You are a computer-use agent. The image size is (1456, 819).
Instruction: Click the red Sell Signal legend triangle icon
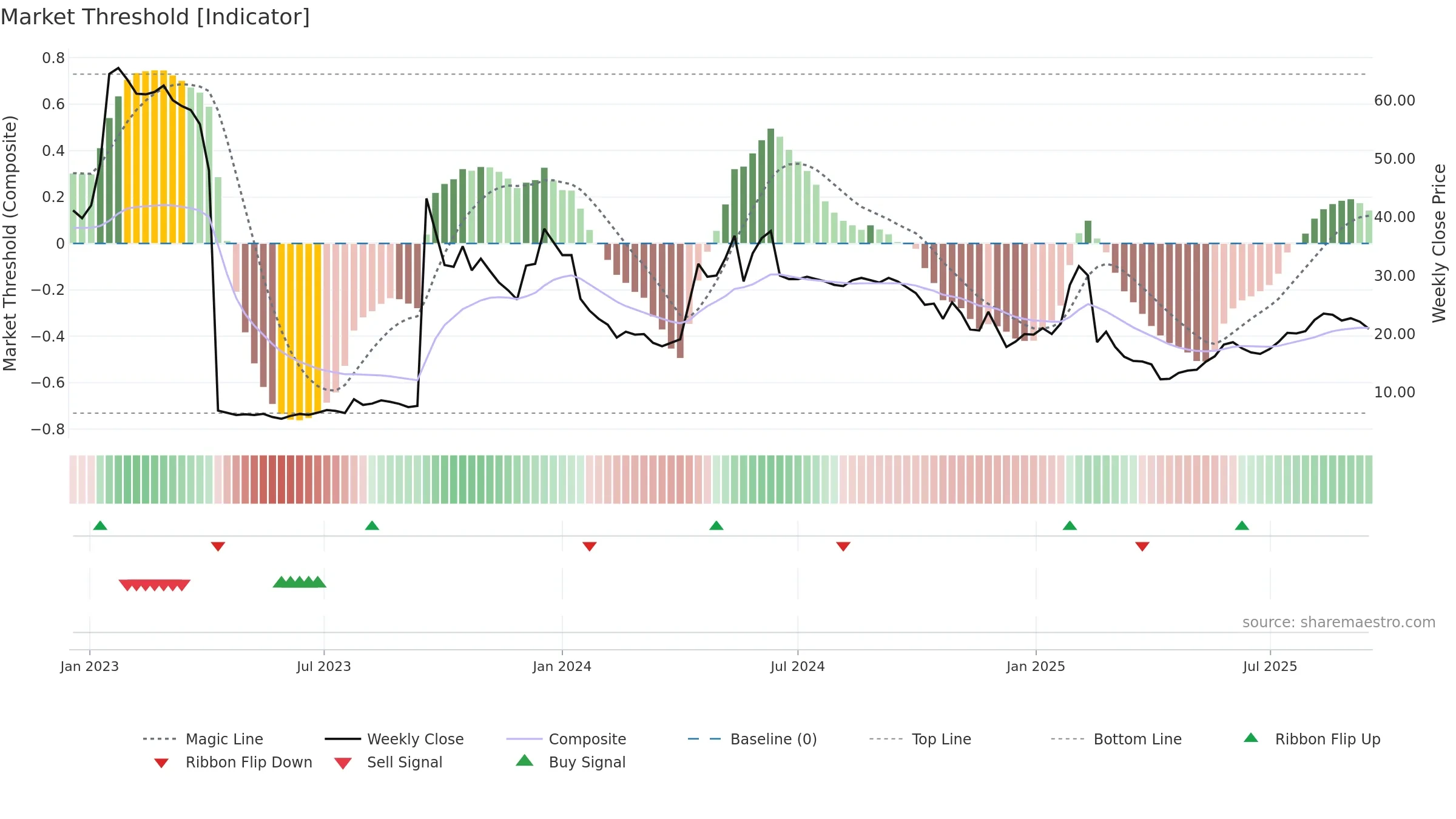(x=343, y=763)
